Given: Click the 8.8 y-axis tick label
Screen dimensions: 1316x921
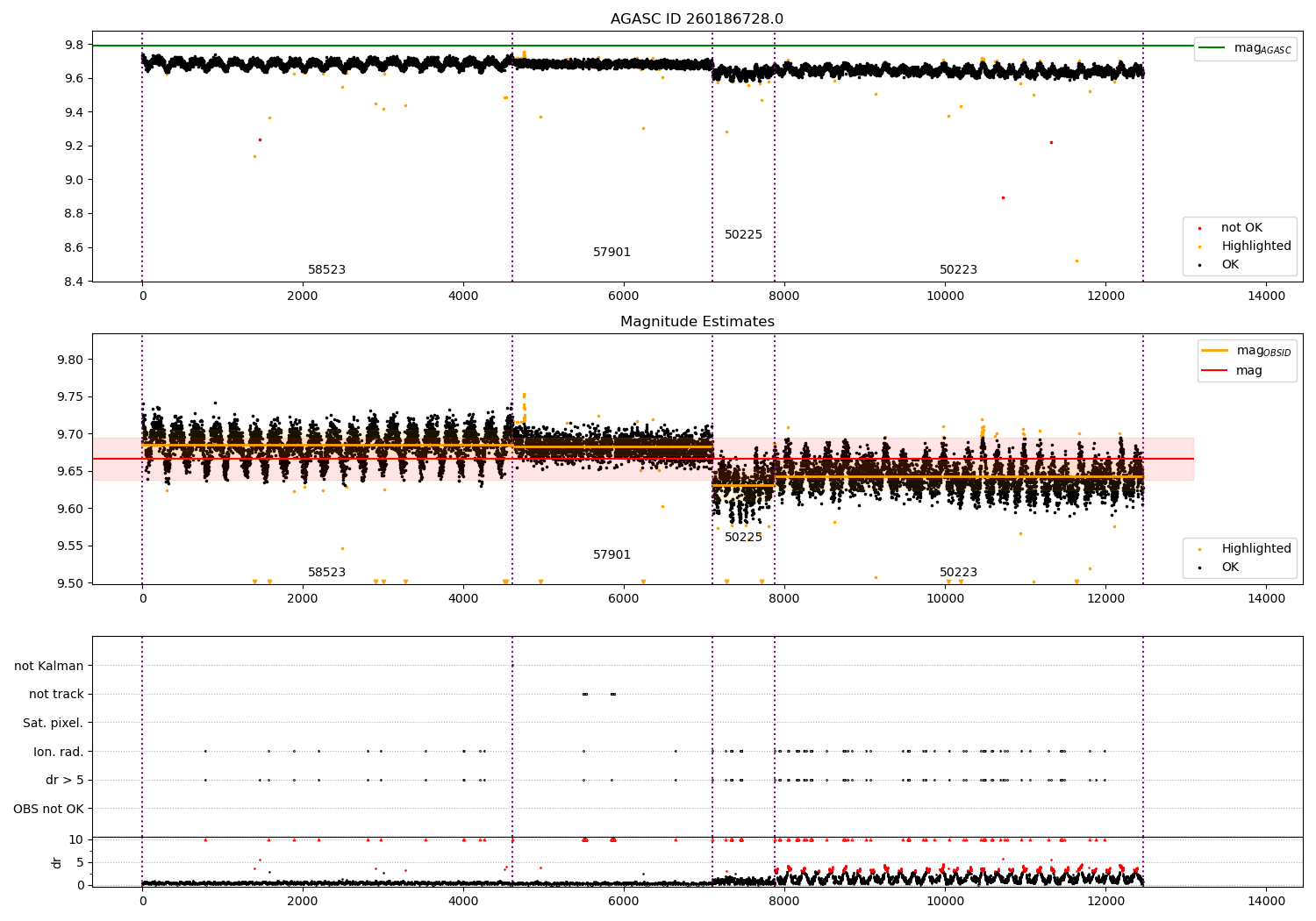Looking at the screenshot, I should (x=75, y=214).
